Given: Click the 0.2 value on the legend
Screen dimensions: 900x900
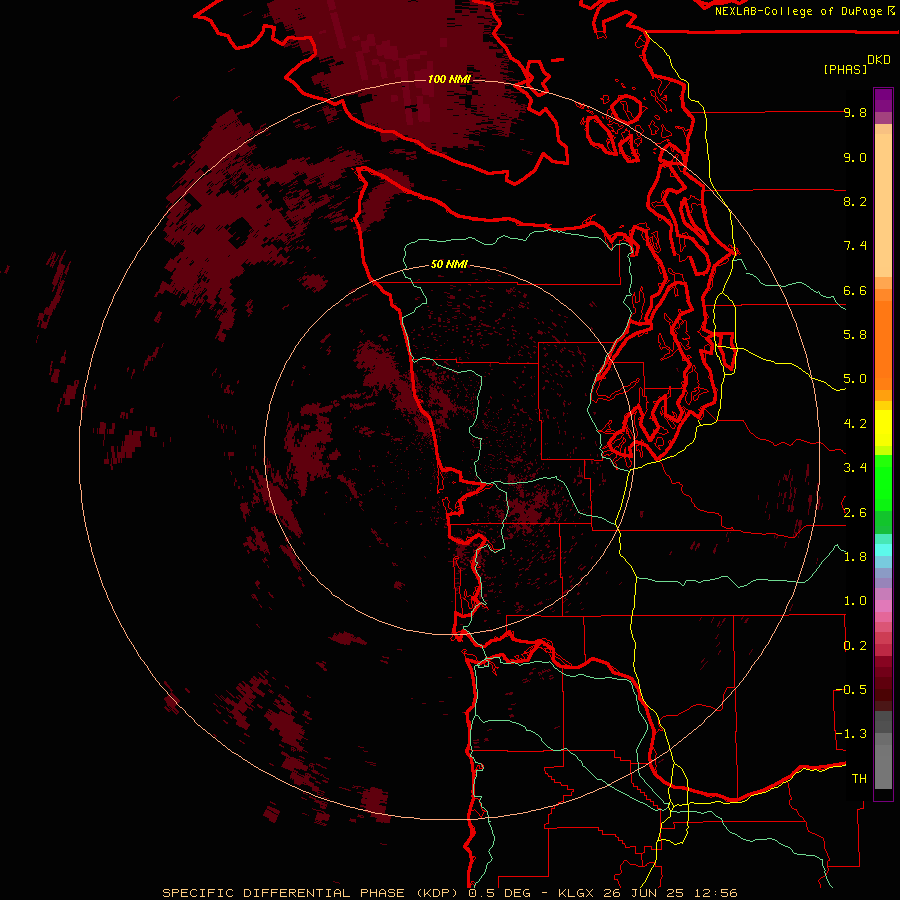Looking at the screenshot, I should point(855,646).
